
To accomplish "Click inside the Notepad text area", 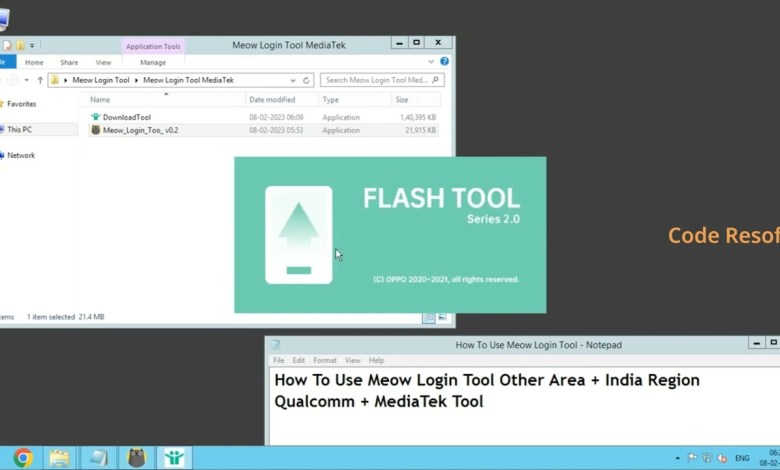I will (x=525, y=406).
